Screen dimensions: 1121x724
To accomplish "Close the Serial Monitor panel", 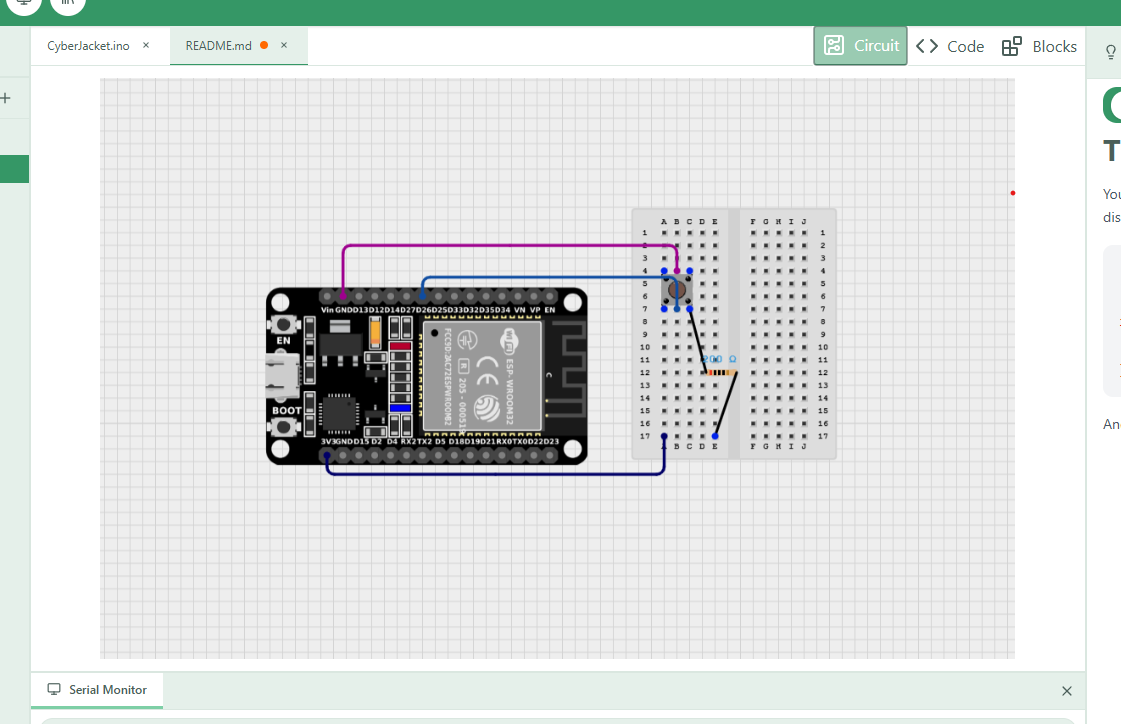I will 1066,691.
